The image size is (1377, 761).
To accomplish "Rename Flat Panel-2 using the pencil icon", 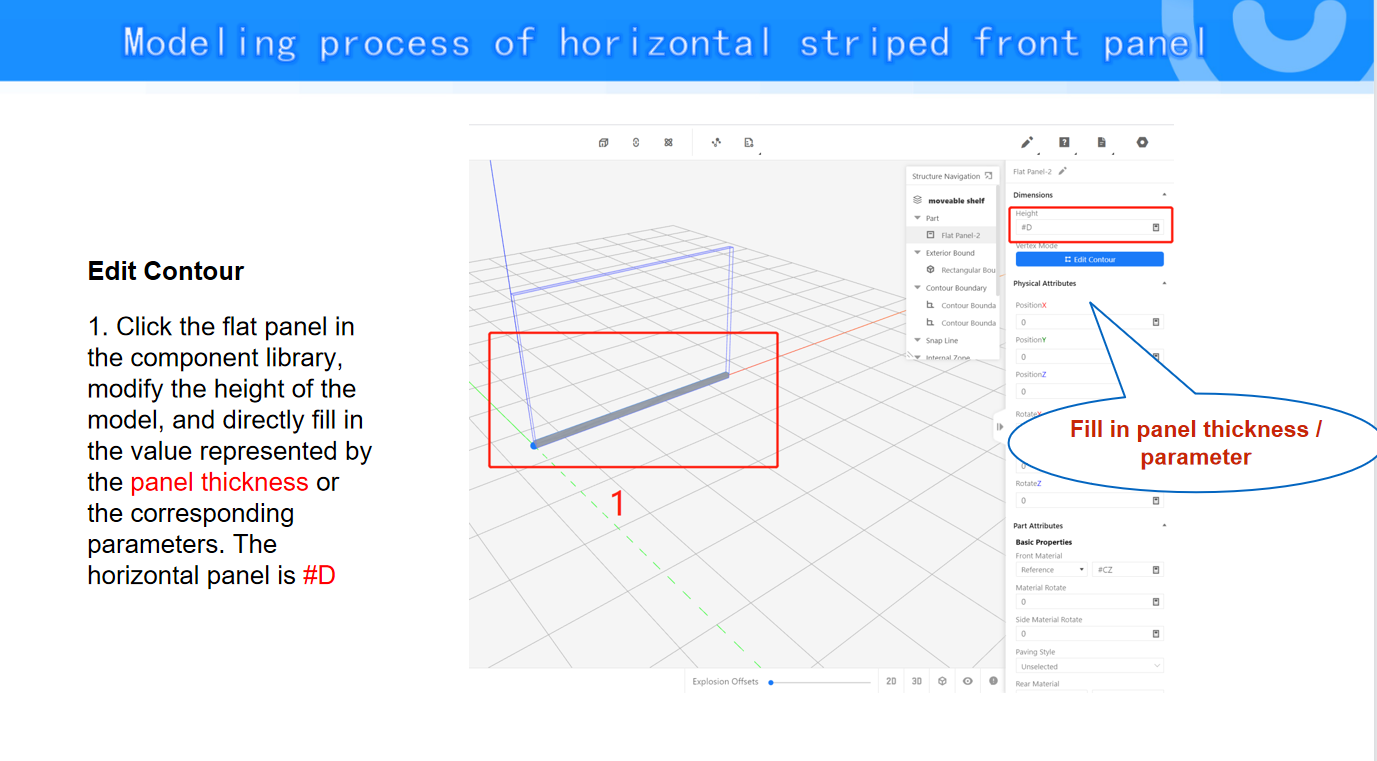I will (1063, 172).
